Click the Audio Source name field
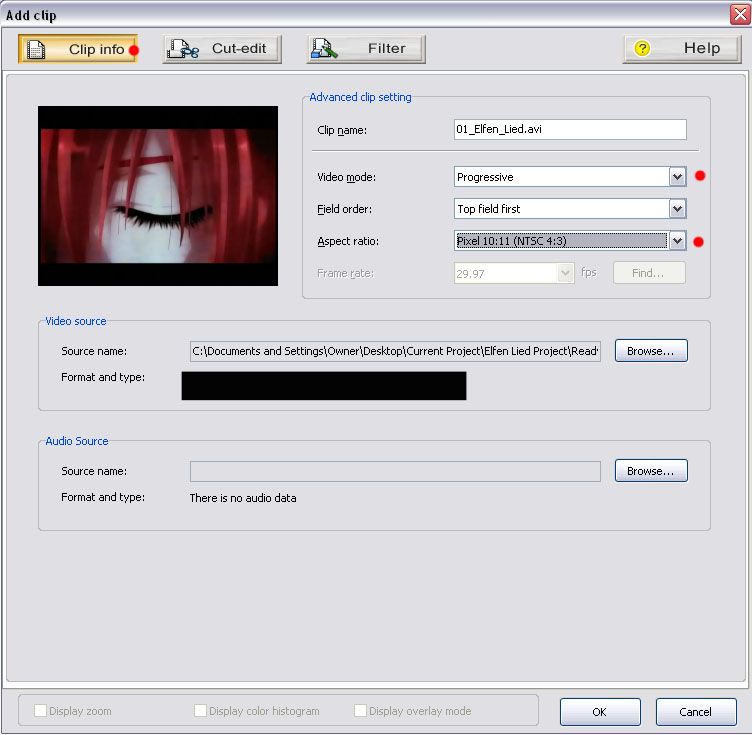This screenshot has width=752, height=735. pos(395,471)
